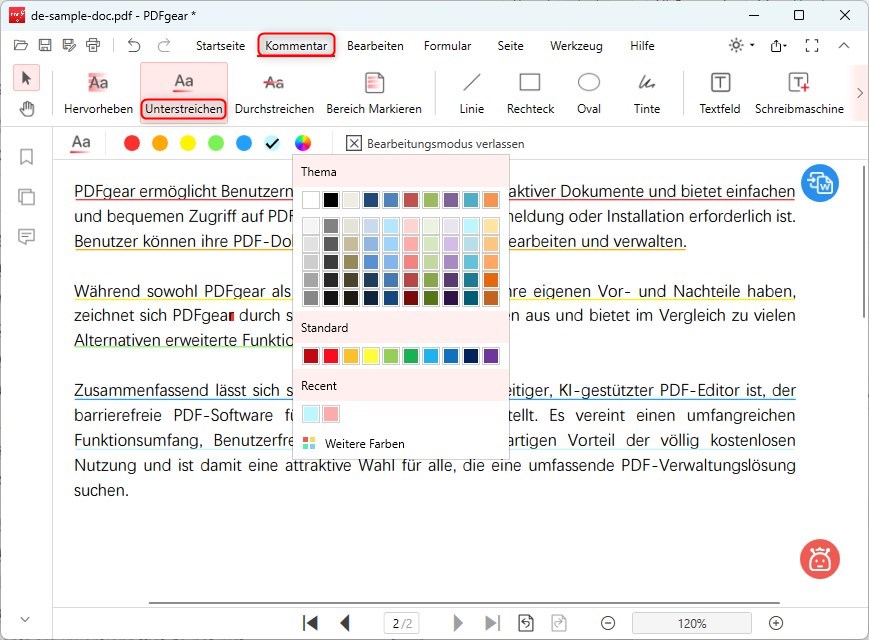Activate the hand pan tool
Image resolution: width=869 pixels, height=640 pixels.
coord(26,109)
